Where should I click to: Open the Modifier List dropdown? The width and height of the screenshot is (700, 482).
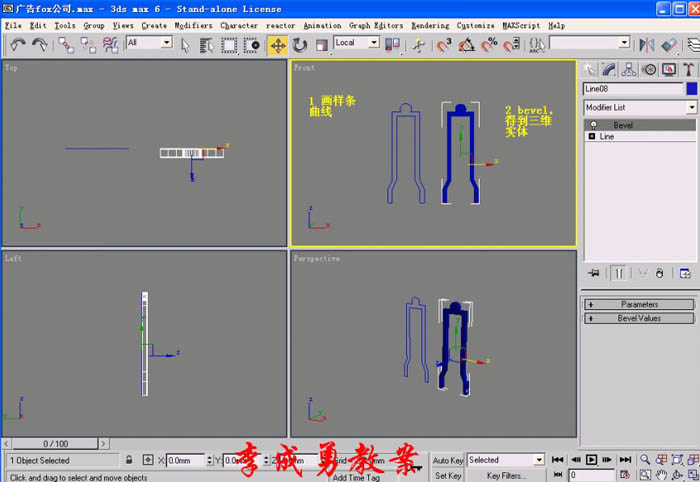[x=640, y=108]
